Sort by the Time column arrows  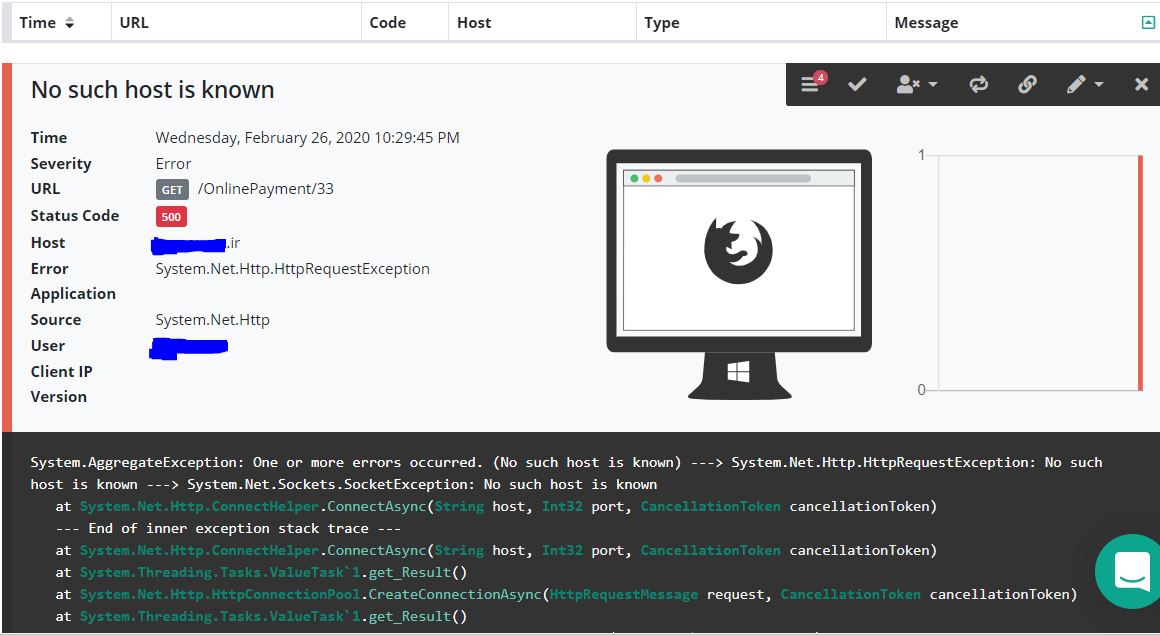coord(69,22)
